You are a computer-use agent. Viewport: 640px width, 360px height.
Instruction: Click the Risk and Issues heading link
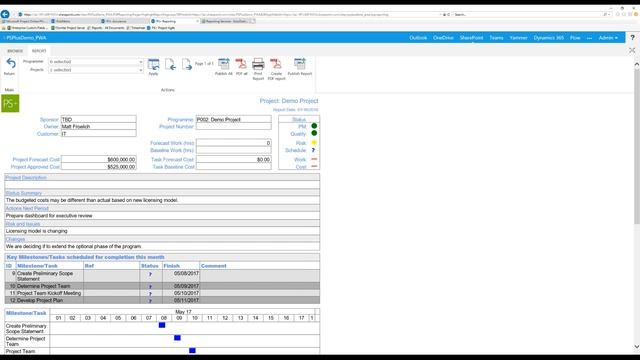[x=23, y=224]
